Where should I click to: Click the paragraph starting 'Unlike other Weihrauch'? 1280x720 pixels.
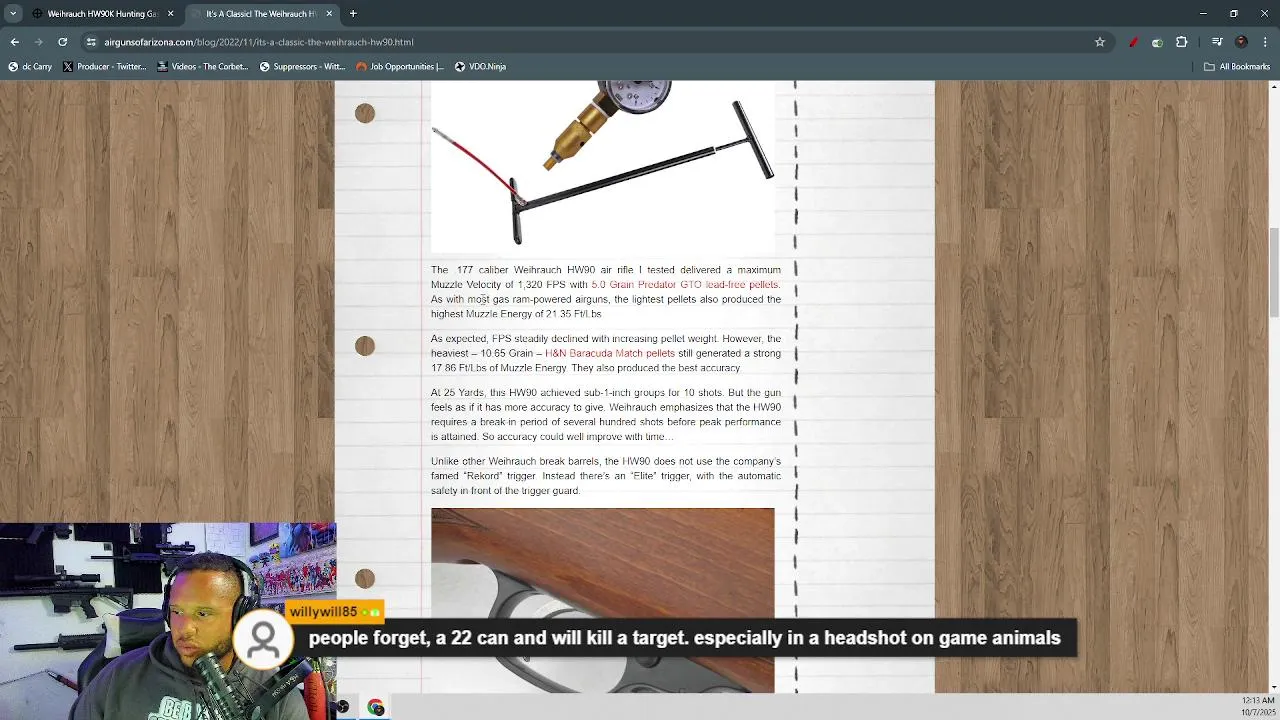click(x=606, y=476)
